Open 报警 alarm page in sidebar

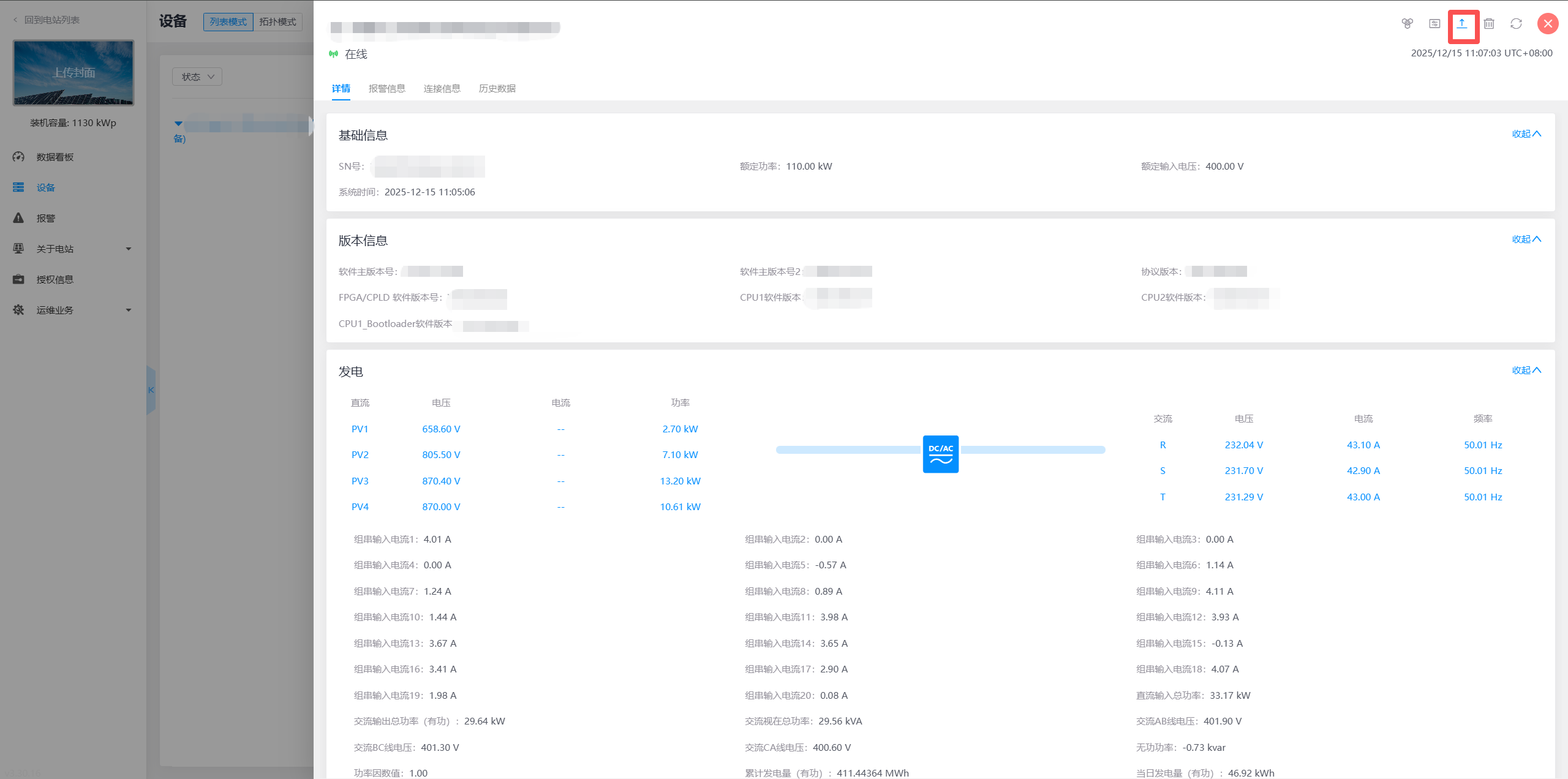pyautogui.click(x=45, y=219)
